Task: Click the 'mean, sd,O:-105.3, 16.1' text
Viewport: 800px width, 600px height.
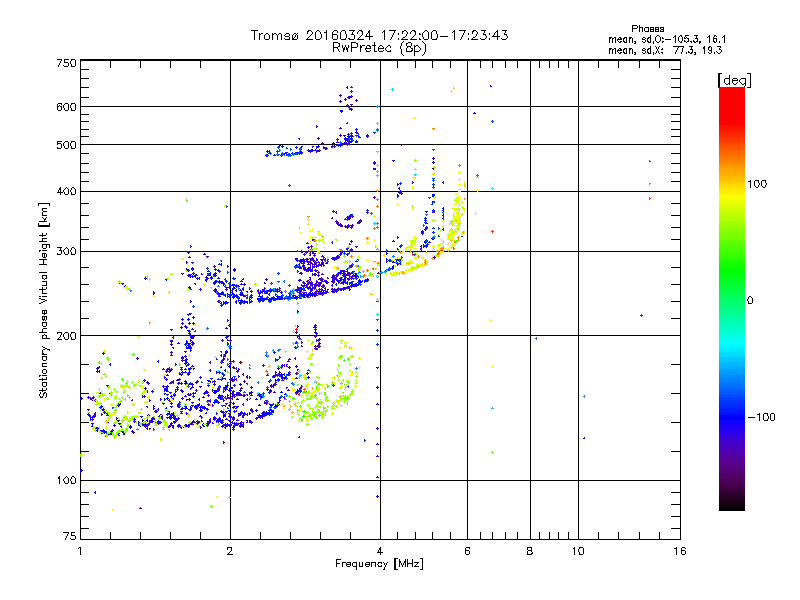Action: point(667,40)
